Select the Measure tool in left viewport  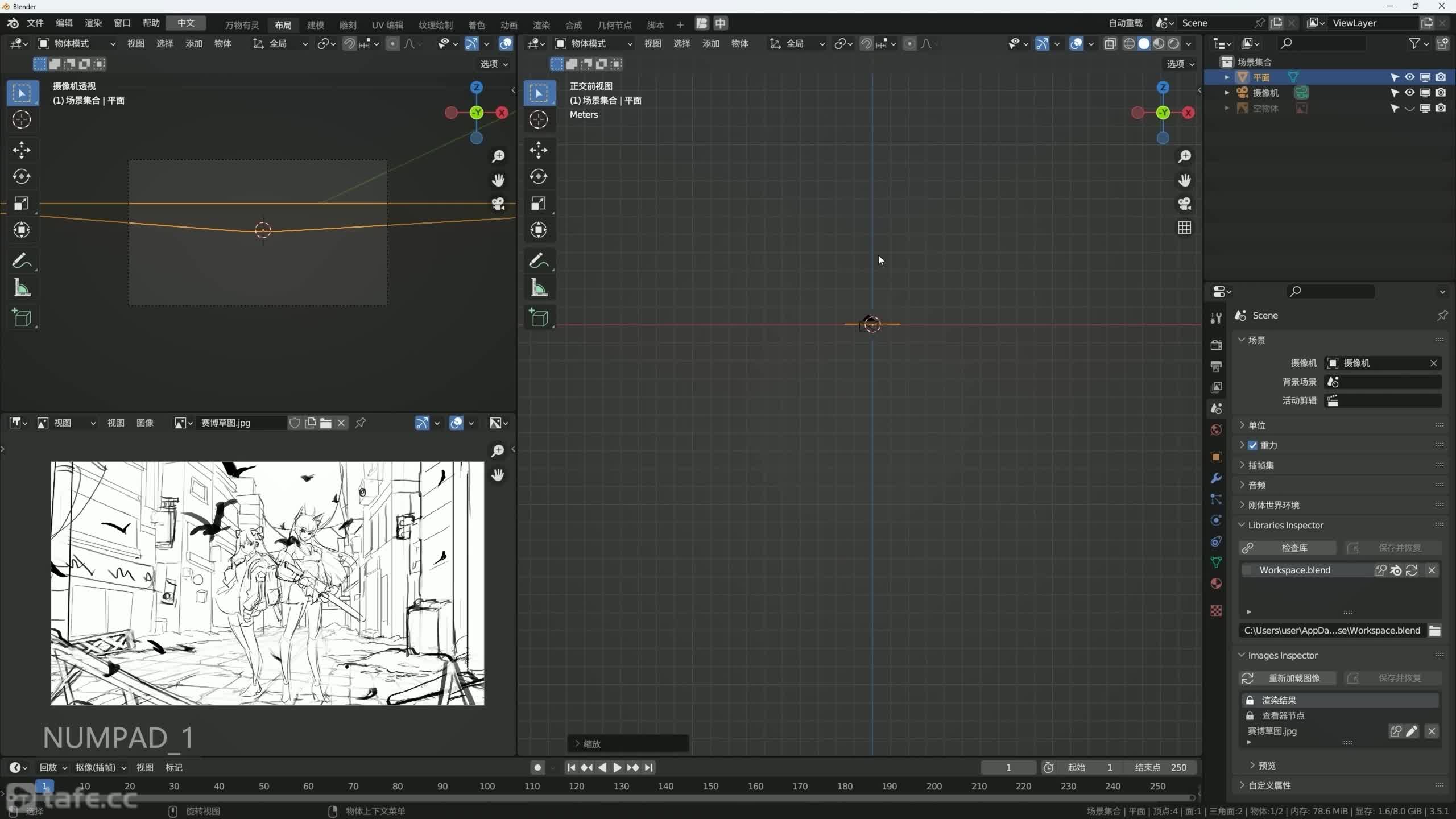[x=22, y=288]
